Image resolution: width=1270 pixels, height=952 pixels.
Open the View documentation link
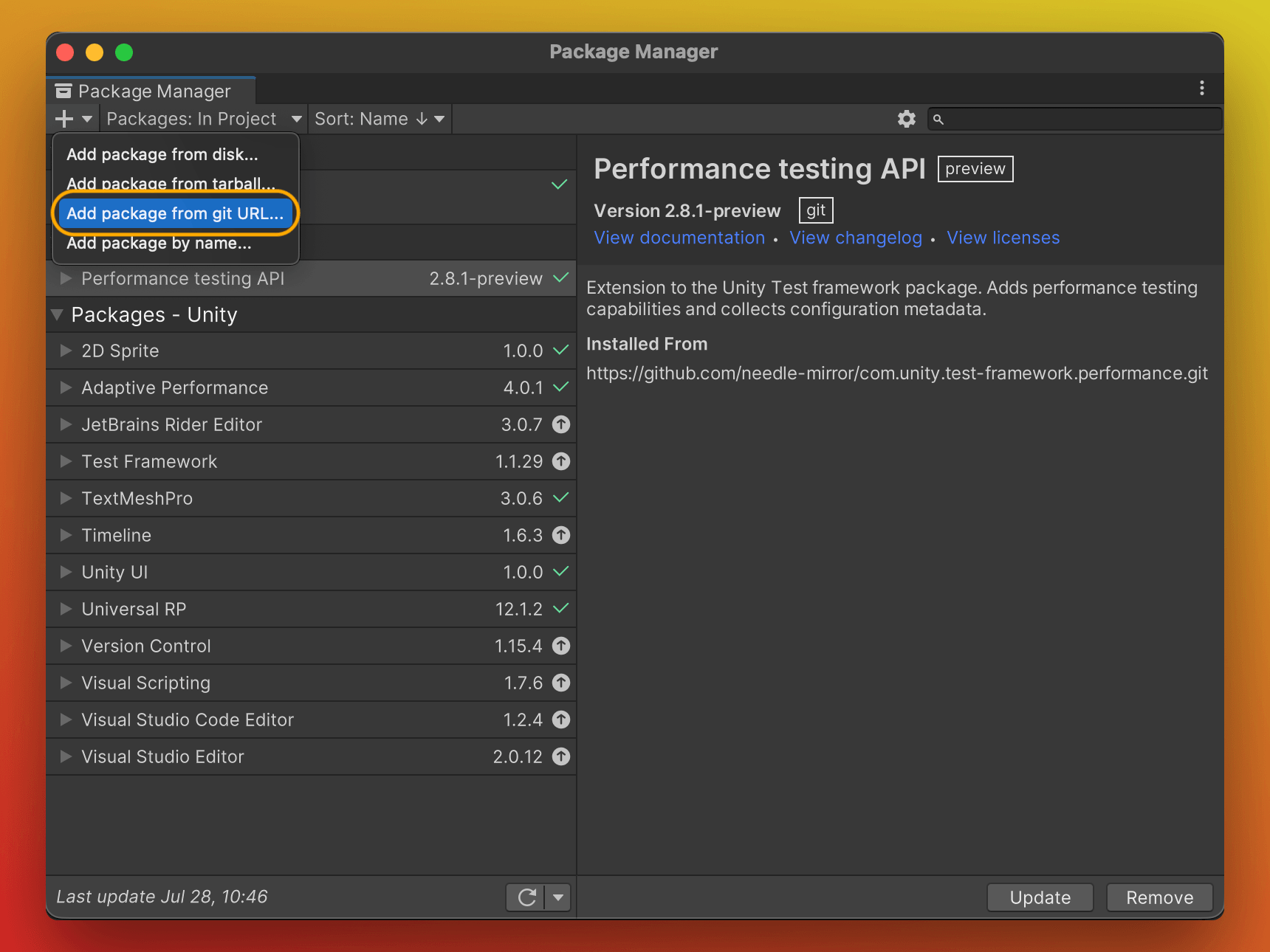[x=679, y=238]
